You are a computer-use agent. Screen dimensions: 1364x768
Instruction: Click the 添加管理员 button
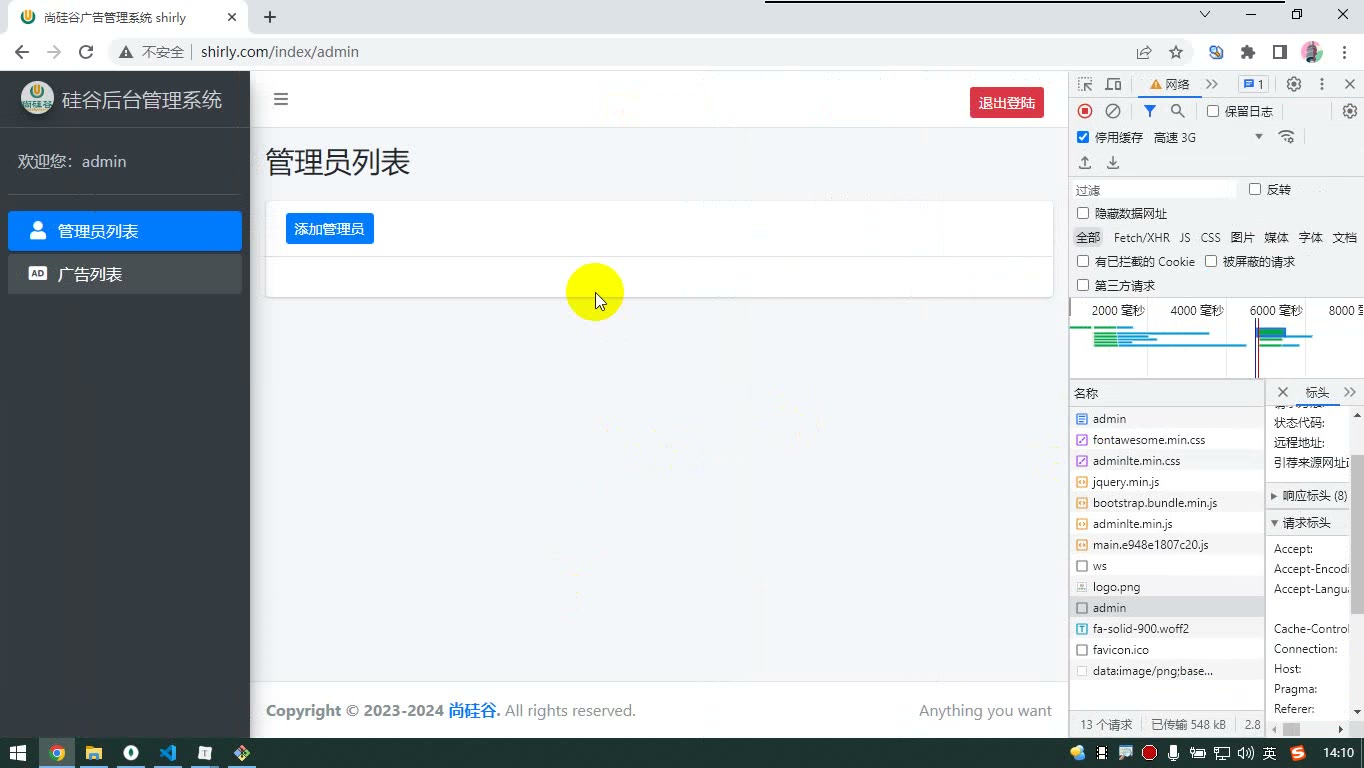click(330, 229)
